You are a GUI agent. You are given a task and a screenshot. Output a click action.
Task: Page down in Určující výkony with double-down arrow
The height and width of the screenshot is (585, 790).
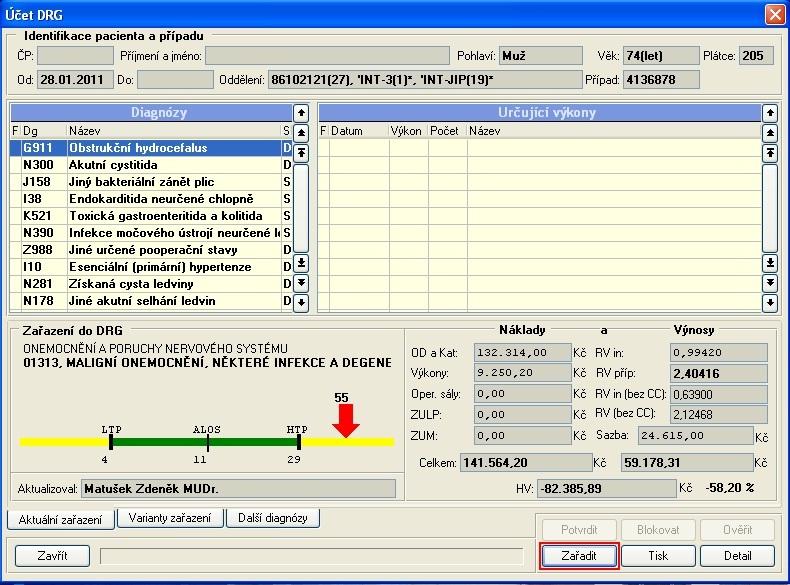pos(769,283)
